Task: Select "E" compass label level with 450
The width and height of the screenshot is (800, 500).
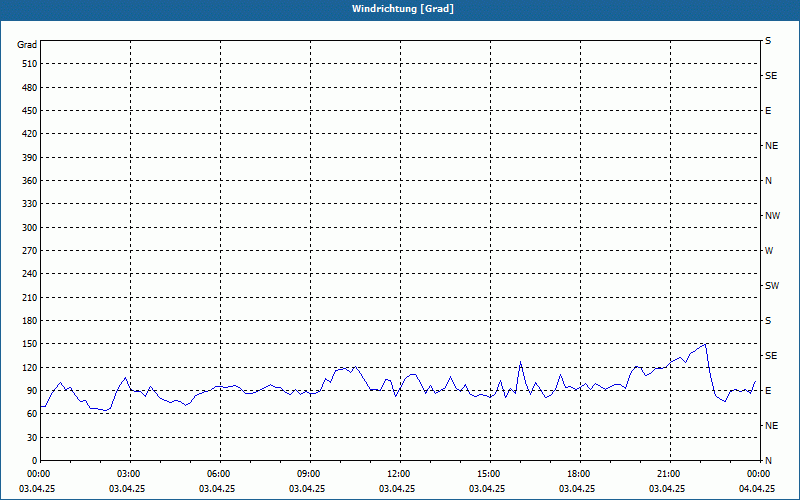Action: point(768,111)
